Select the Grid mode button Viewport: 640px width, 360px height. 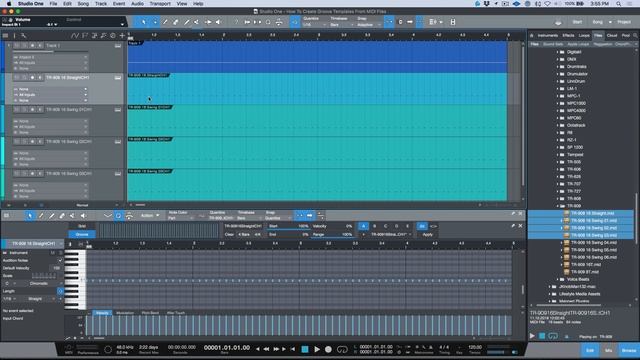point(82,226)
